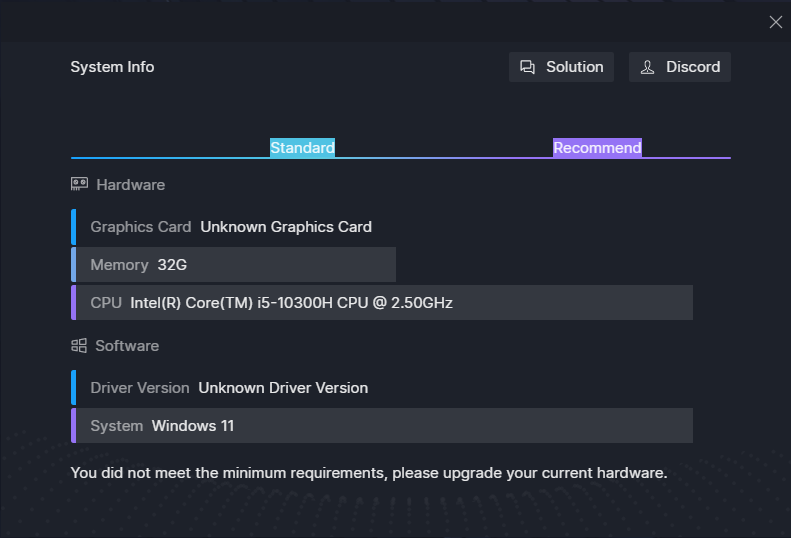The image size is (791, 538).
Task: Select the System Windows 11 row
Action: tap(382, 426)
